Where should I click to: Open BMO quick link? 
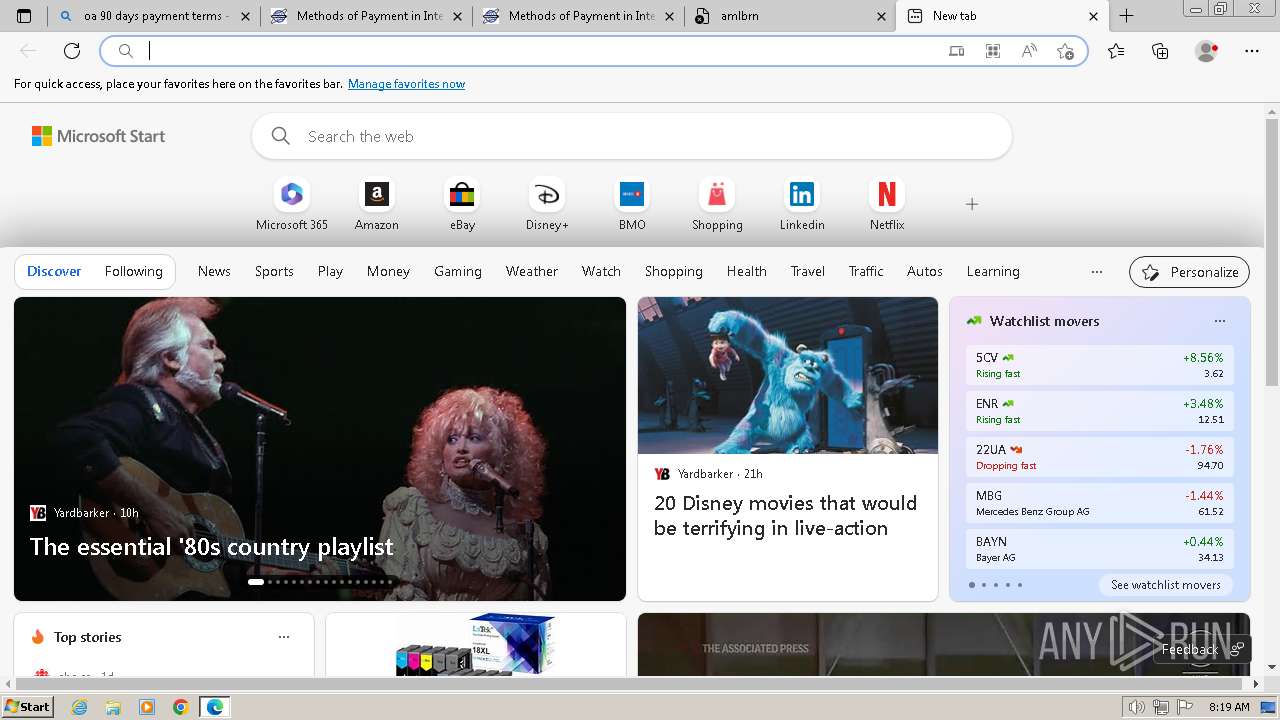point(632,204)
